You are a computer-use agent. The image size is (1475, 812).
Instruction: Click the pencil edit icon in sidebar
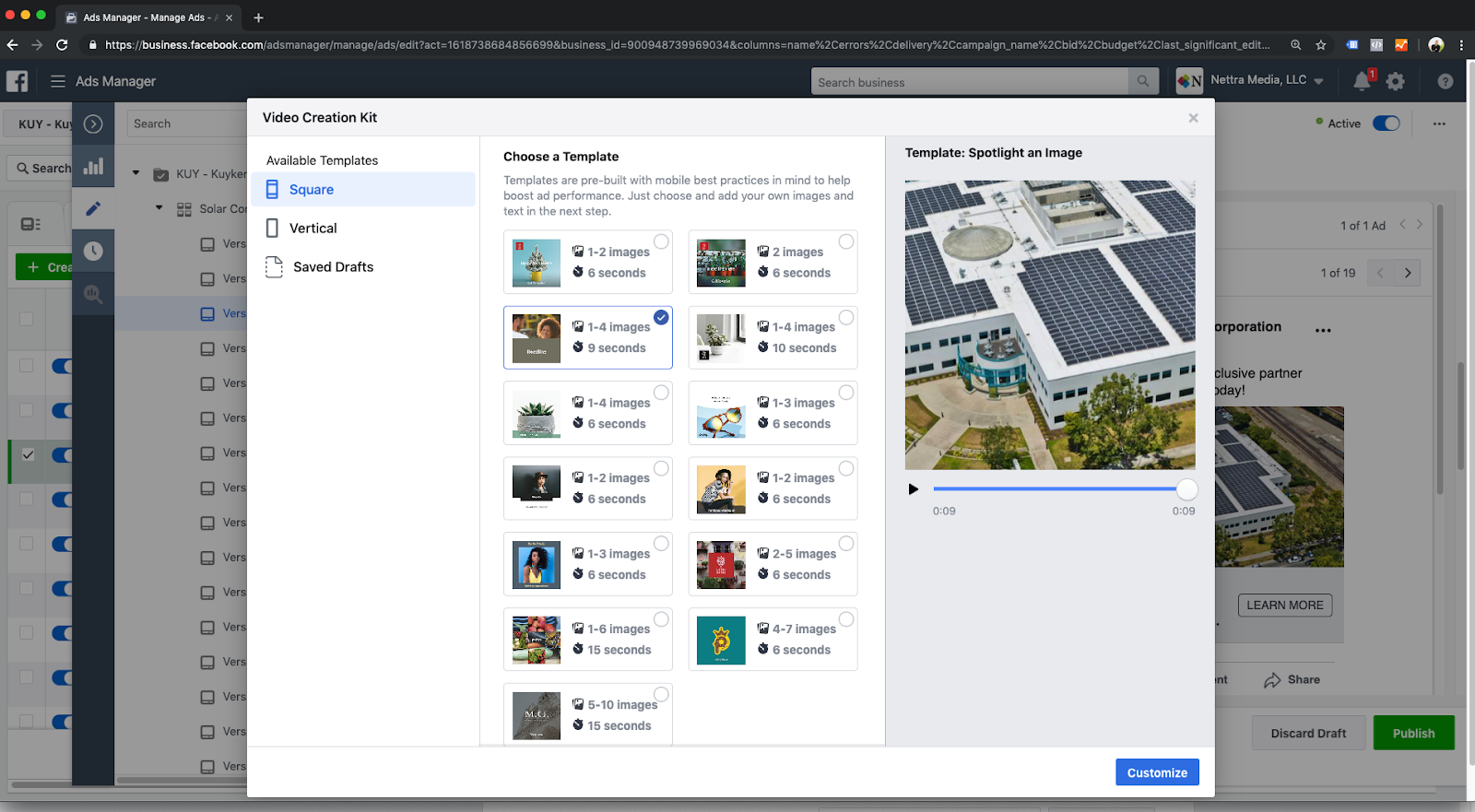pyautogui.click(x=93, y=209)
